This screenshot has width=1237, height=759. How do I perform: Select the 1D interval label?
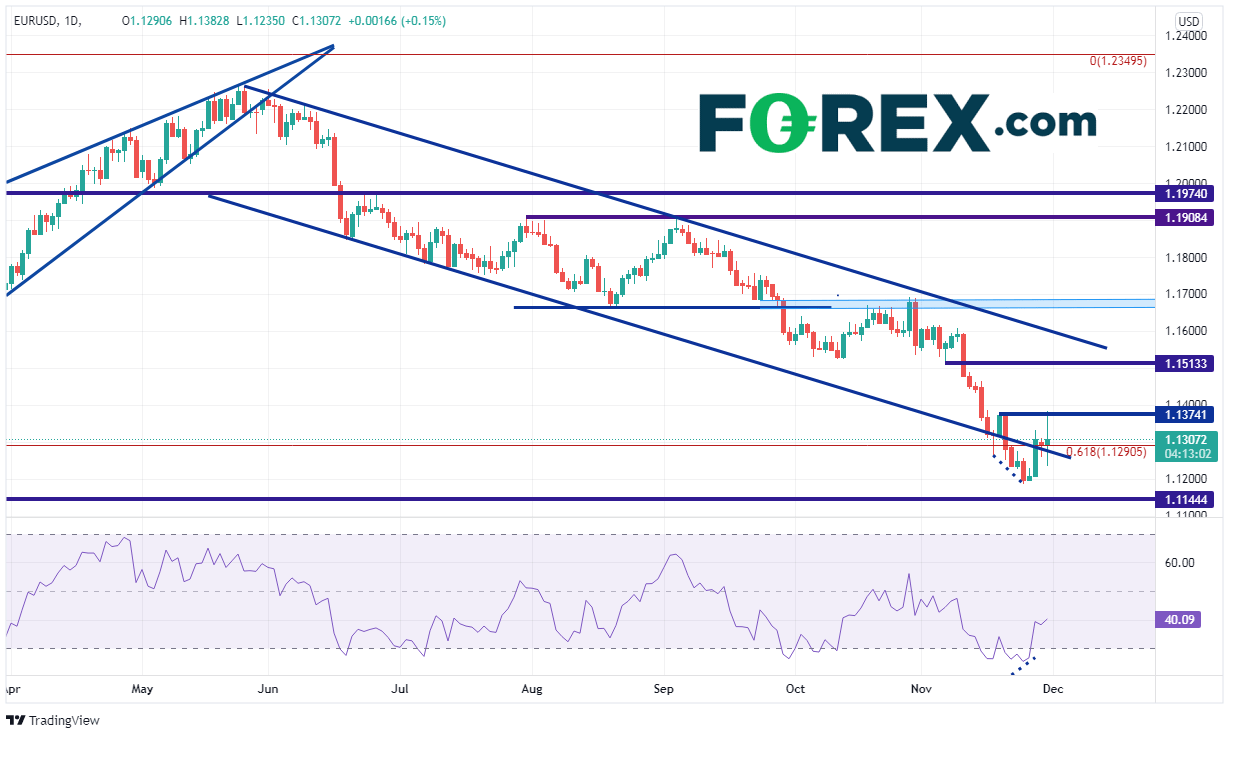(72, 21)
